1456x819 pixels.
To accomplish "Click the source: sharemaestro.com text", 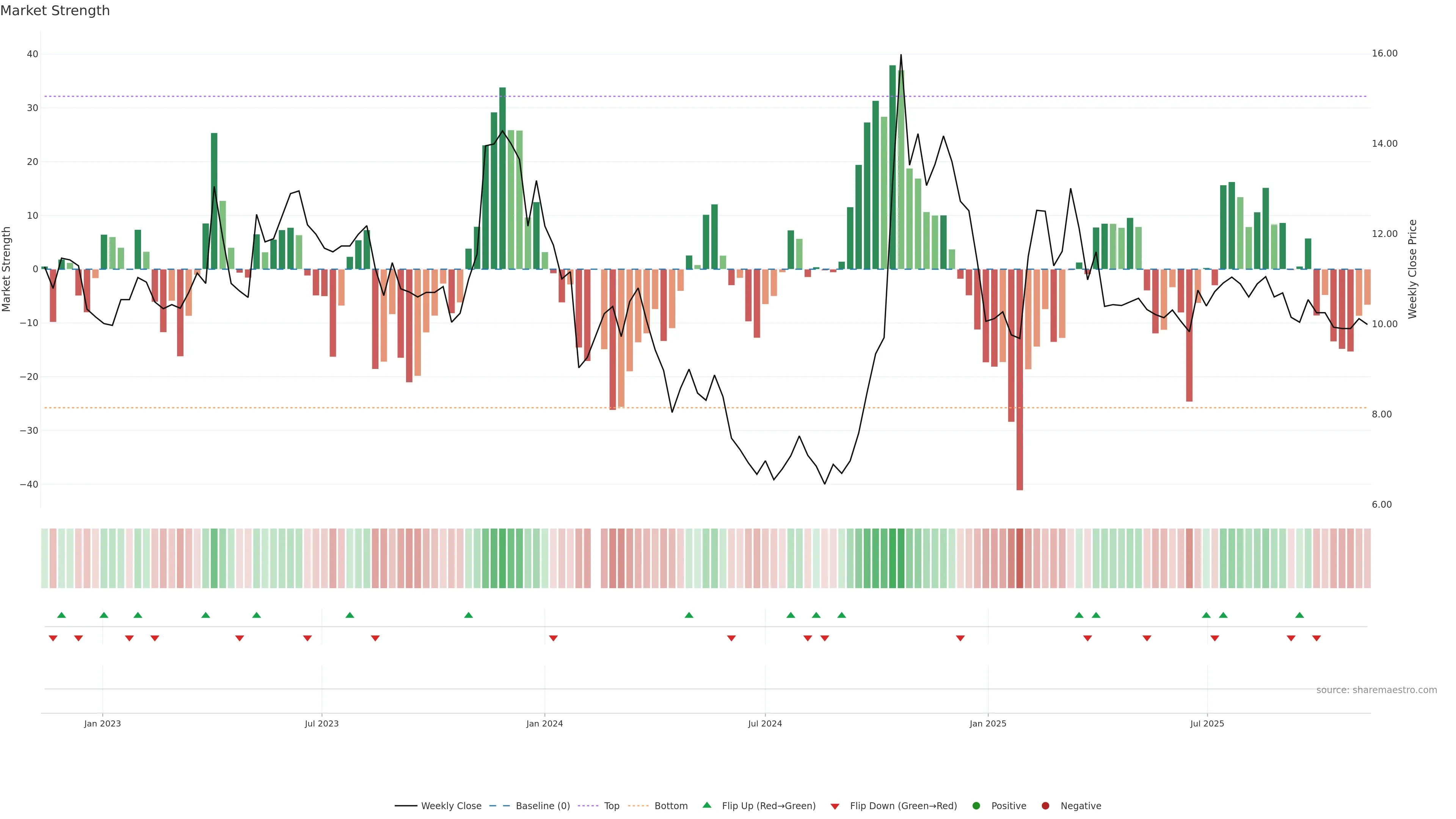I will 1376,690.
